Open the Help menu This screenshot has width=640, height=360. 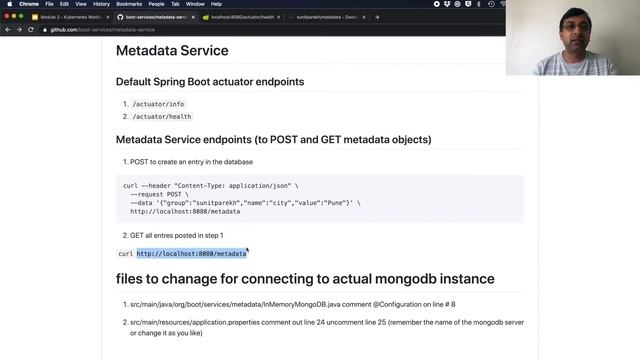pos(216,4)
